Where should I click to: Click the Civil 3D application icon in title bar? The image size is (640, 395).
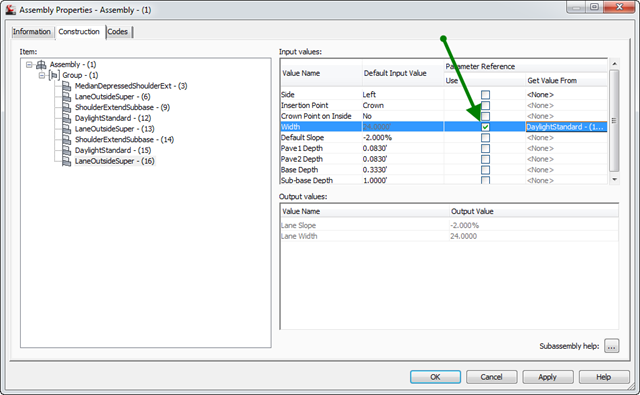pos(11,10)
